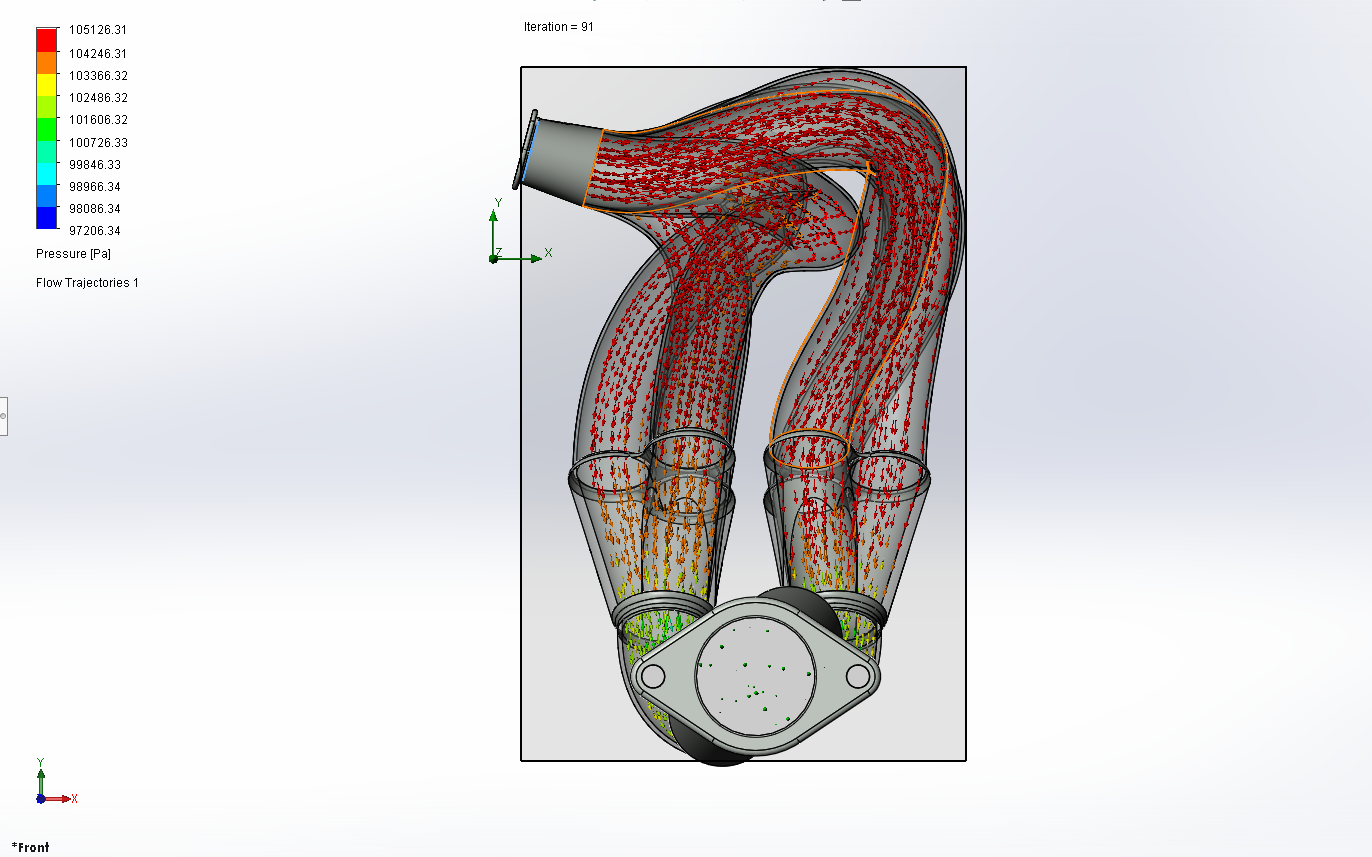
Task: Select the cyan legend color band
Action: 47,174
